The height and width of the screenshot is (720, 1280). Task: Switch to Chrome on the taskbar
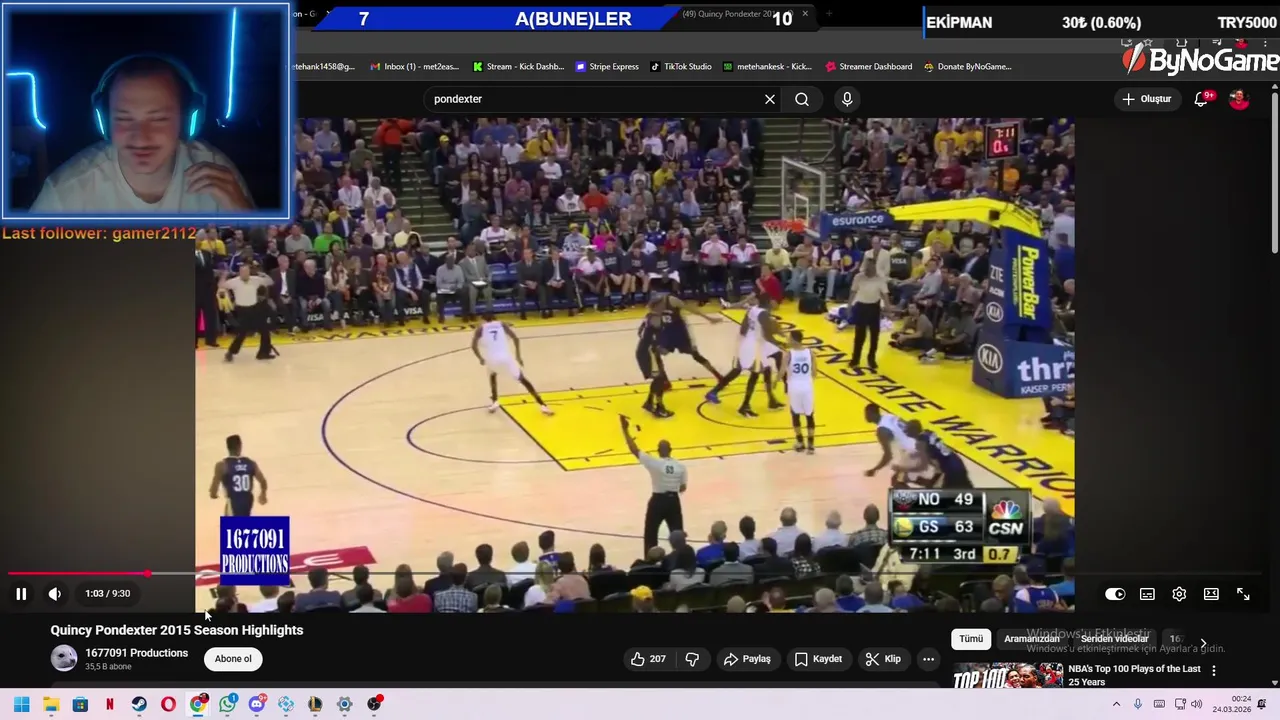(198, 704)
